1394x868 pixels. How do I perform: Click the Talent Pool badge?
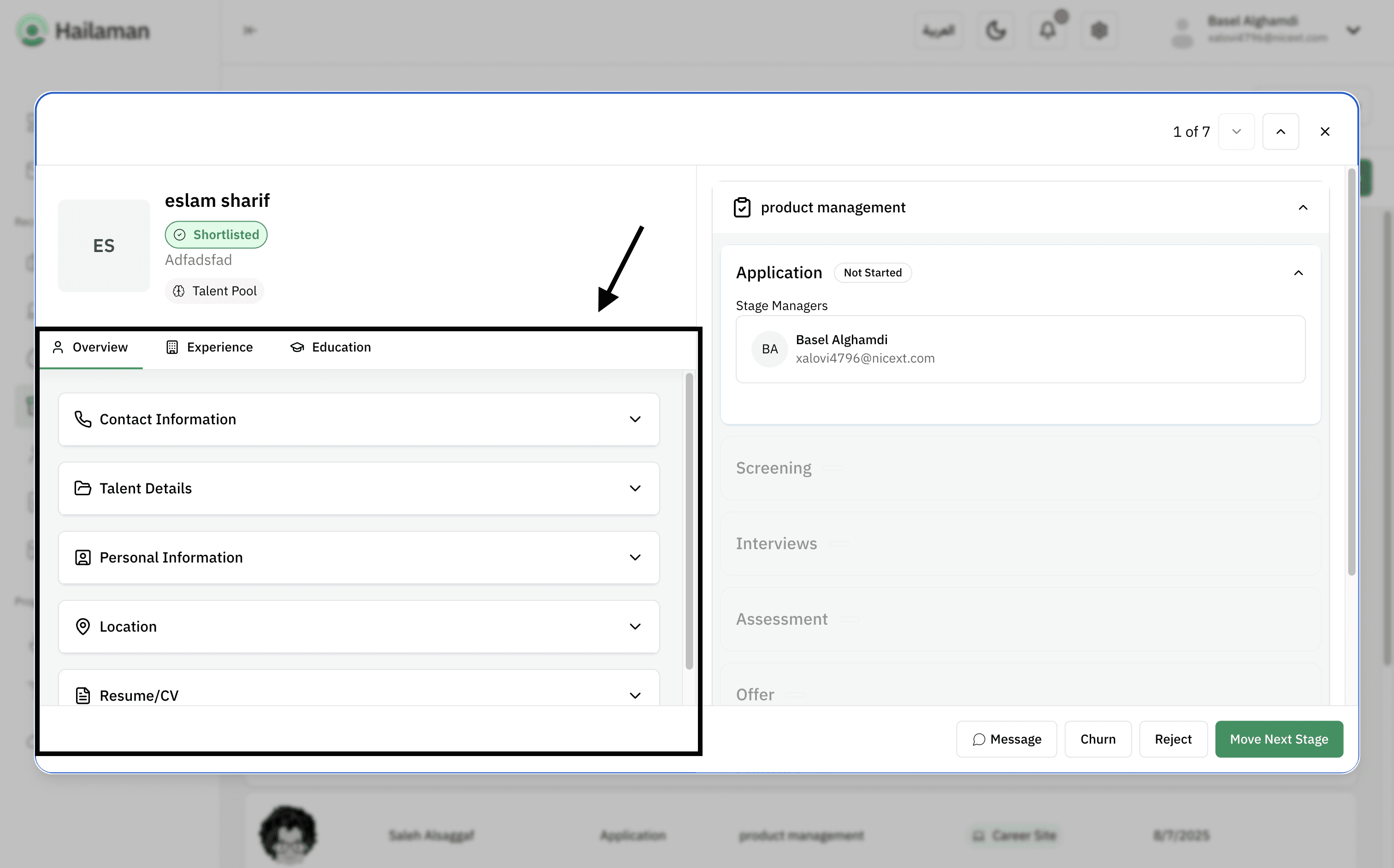[x=215, y=291]
